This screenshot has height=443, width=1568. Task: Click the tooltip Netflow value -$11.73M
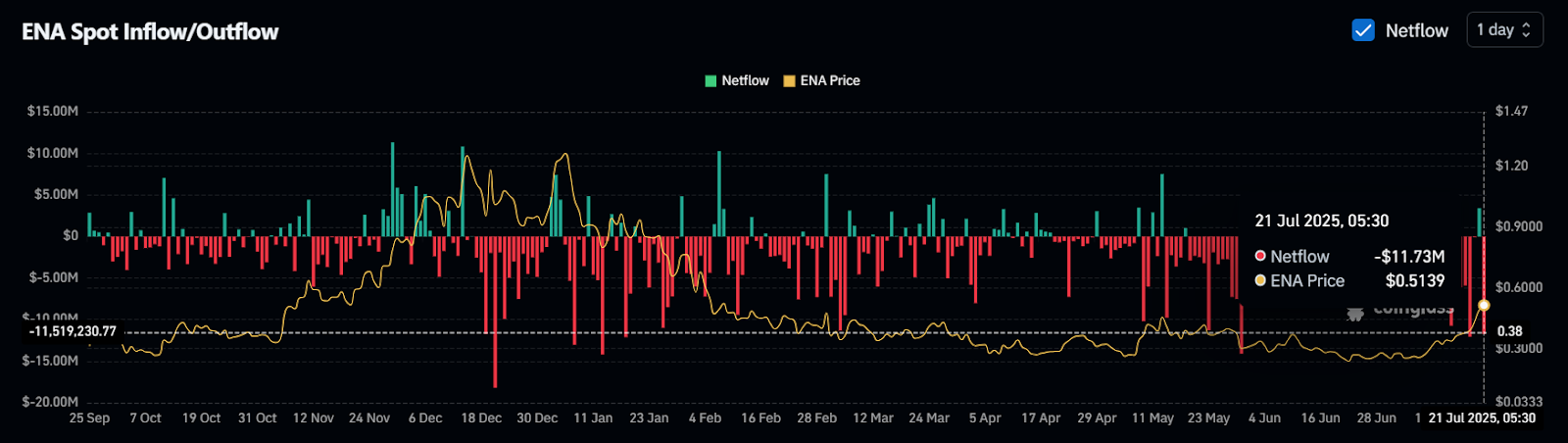pyautogui.click(x=1409, y=257)
